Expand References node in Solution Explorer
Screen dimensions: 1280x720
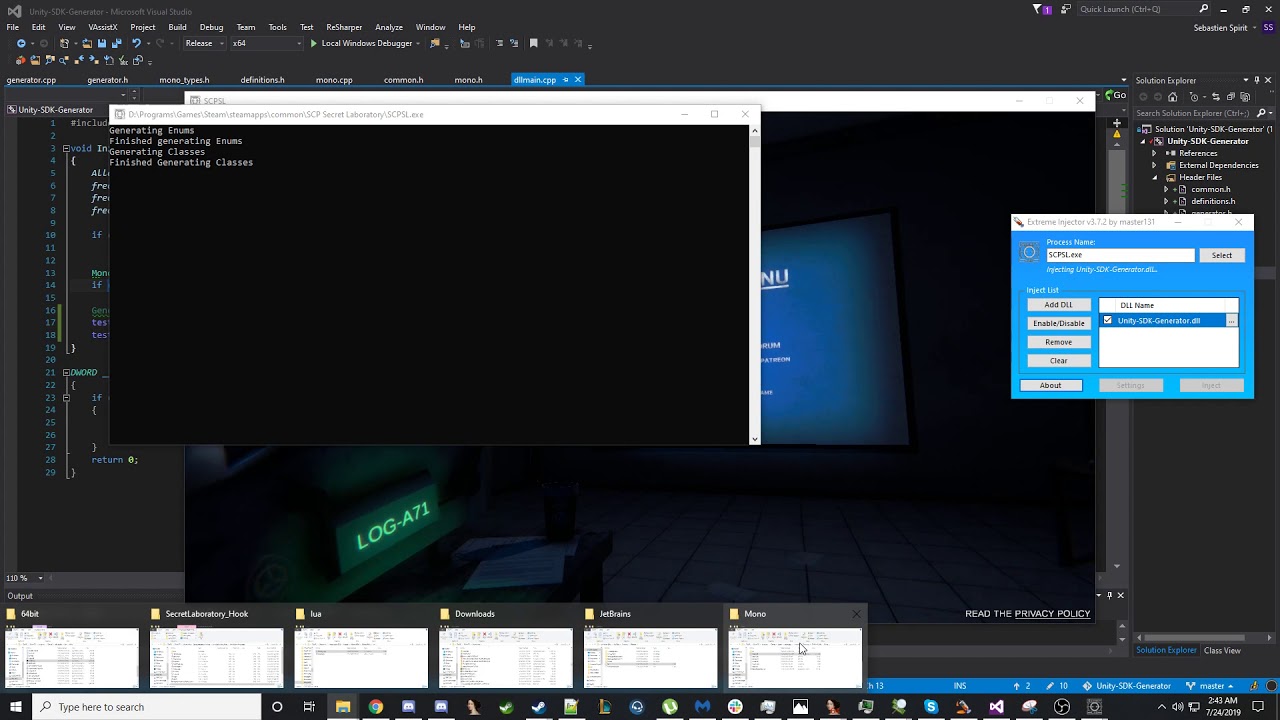[1154, 153]
